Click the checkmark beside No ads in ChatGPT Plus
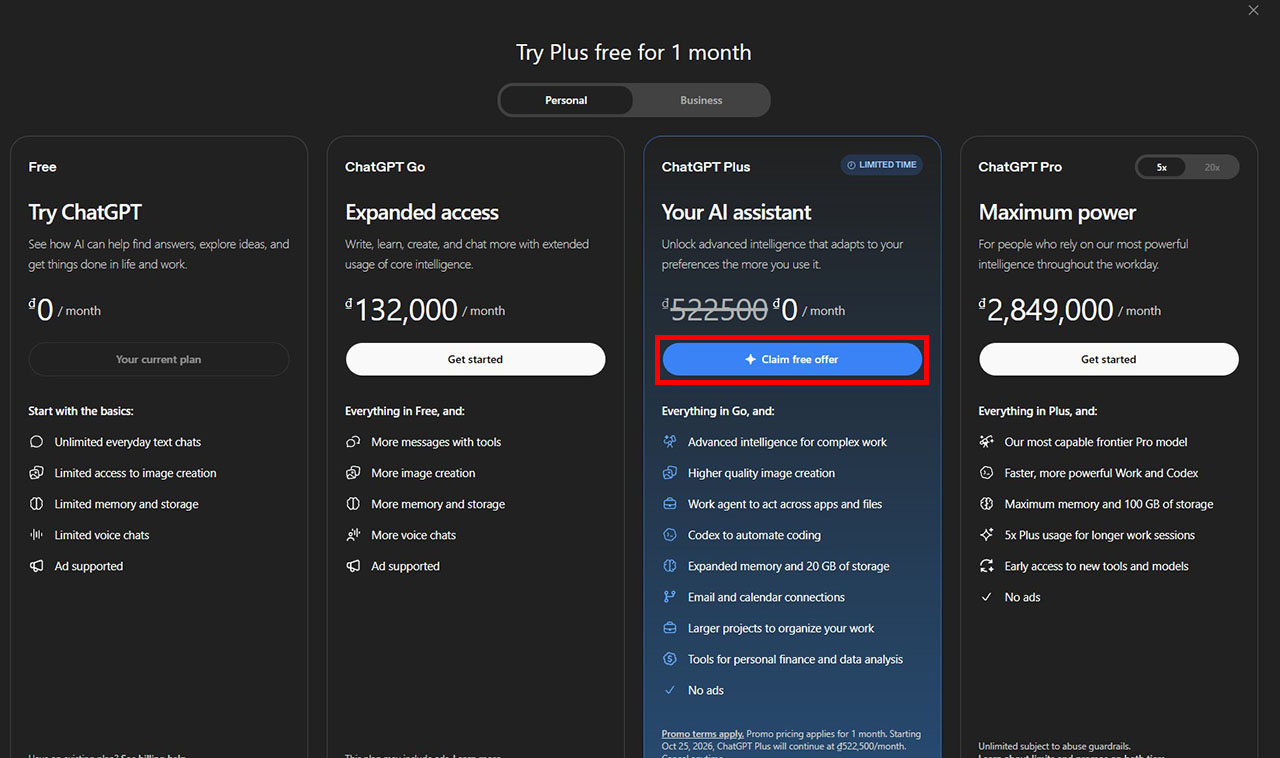The width and height of the screenshot is (1280, 758). [670, 690]
